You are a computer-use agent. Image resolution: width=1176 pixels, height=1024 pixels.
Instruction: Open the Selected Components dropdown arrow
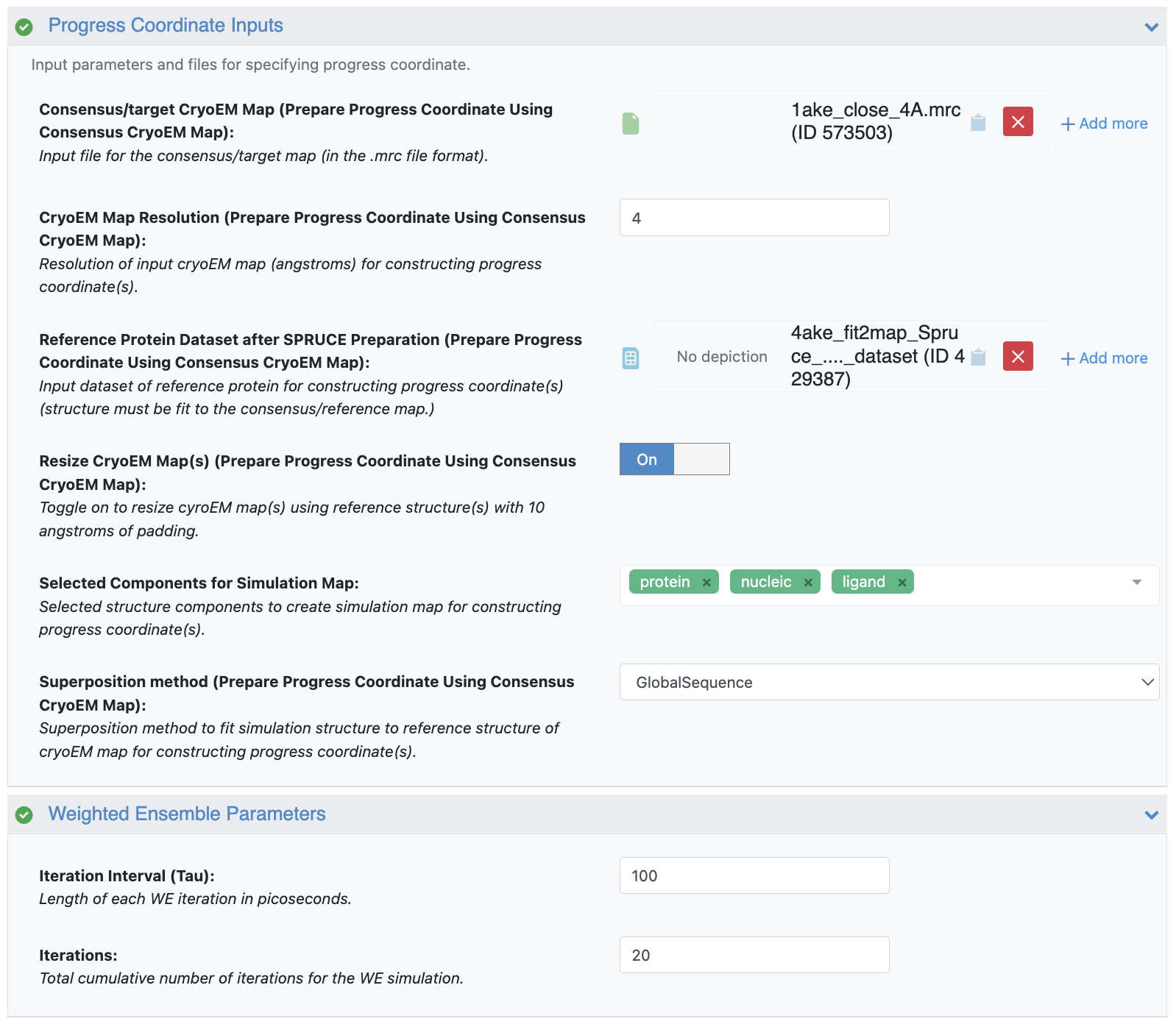click(1137, 583)
